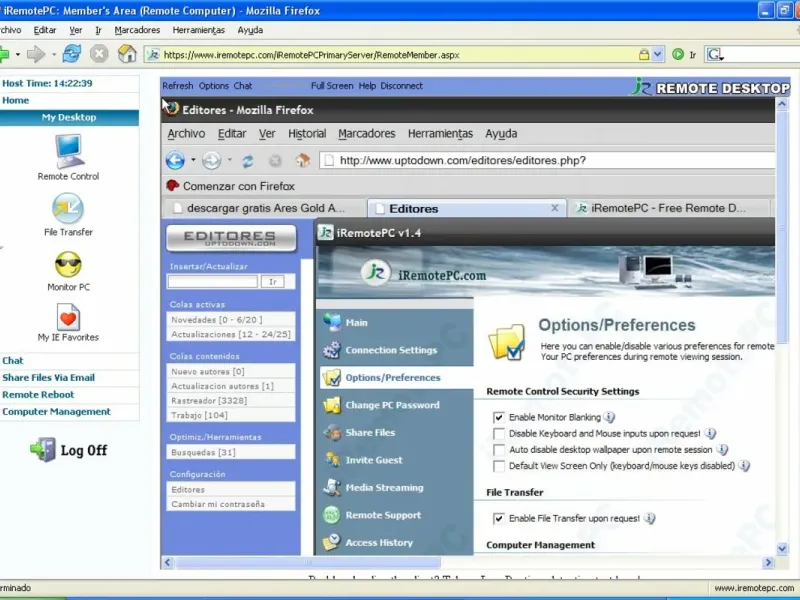Viewport: 800px width, 600px height.
Task: Click the Insertar/Actualizar input field
Action: pyautogui.click(x=213, y=282)
